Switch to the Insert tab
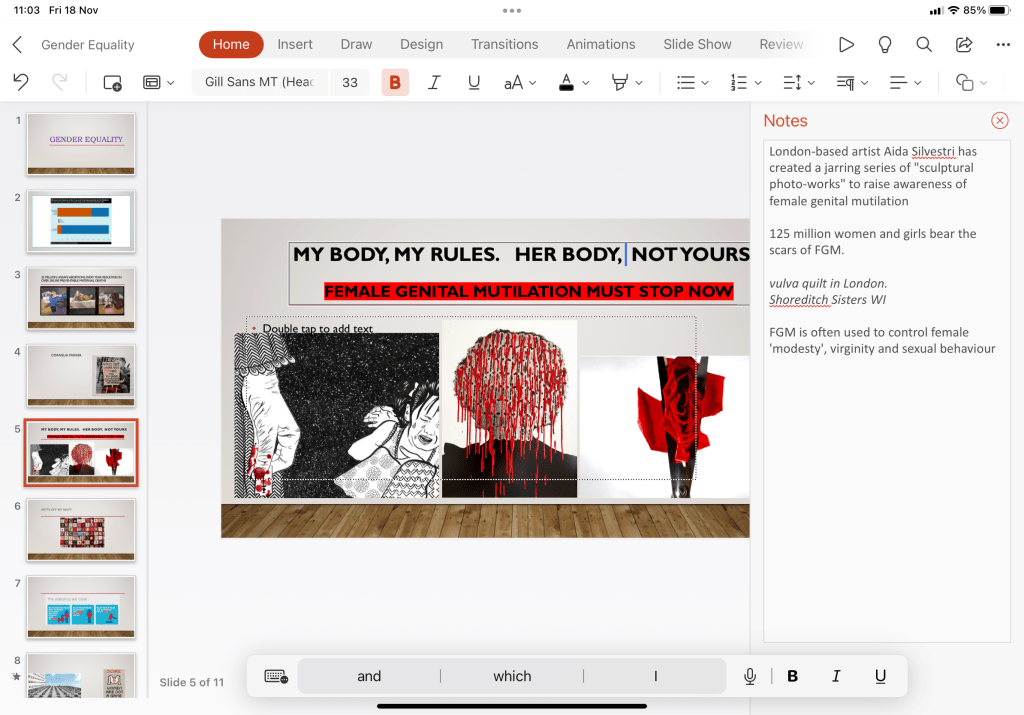1024x715 pixels. (x=295, y=45)
